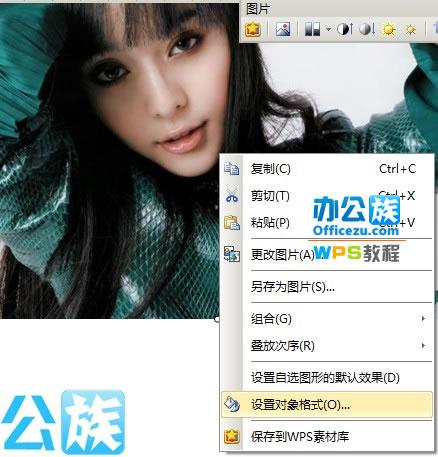438x457 pixels.
Task: Click the scissors icon beside 剪切
Action: 232,195
